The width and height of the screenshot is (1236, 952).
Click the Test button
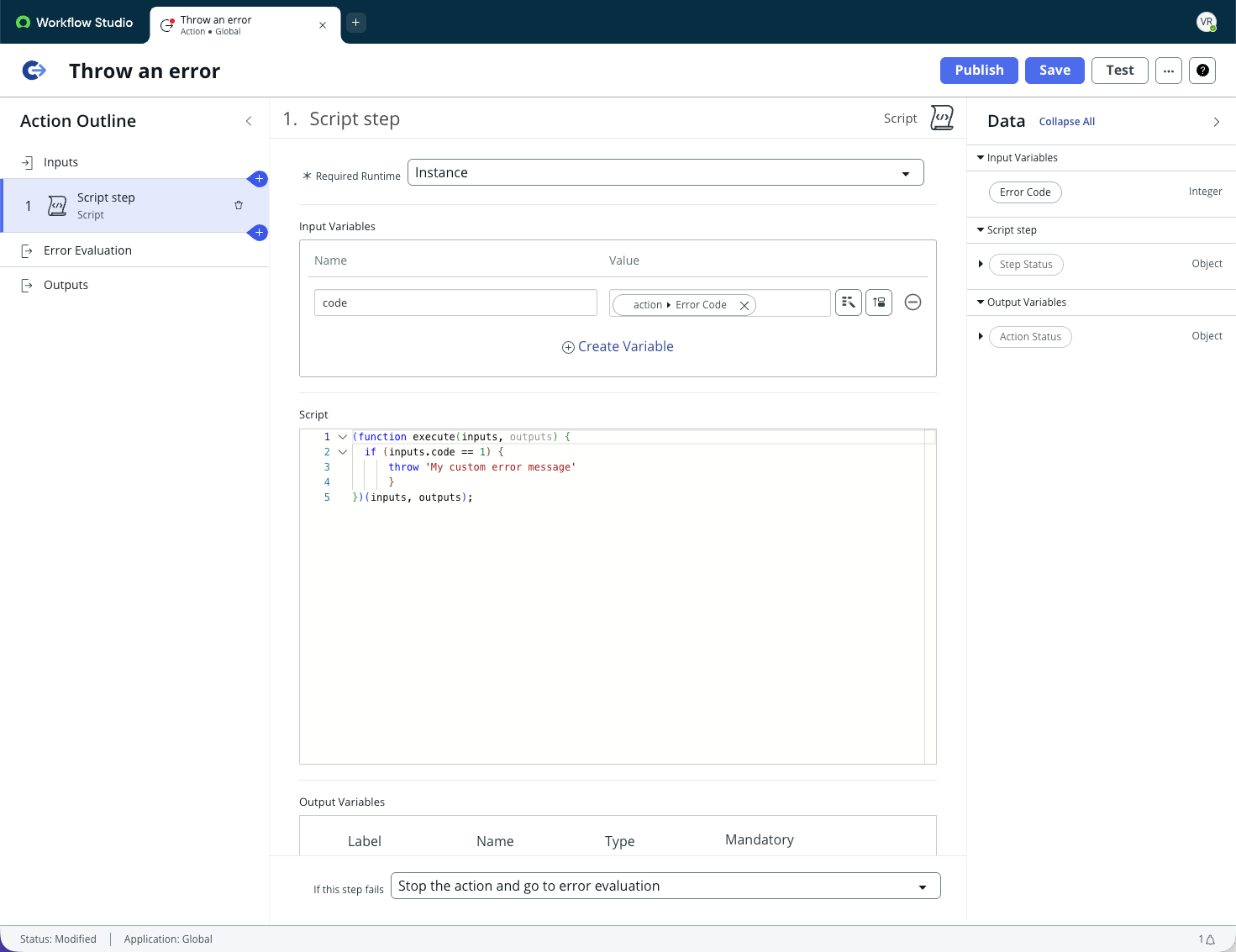(1120, 71)
